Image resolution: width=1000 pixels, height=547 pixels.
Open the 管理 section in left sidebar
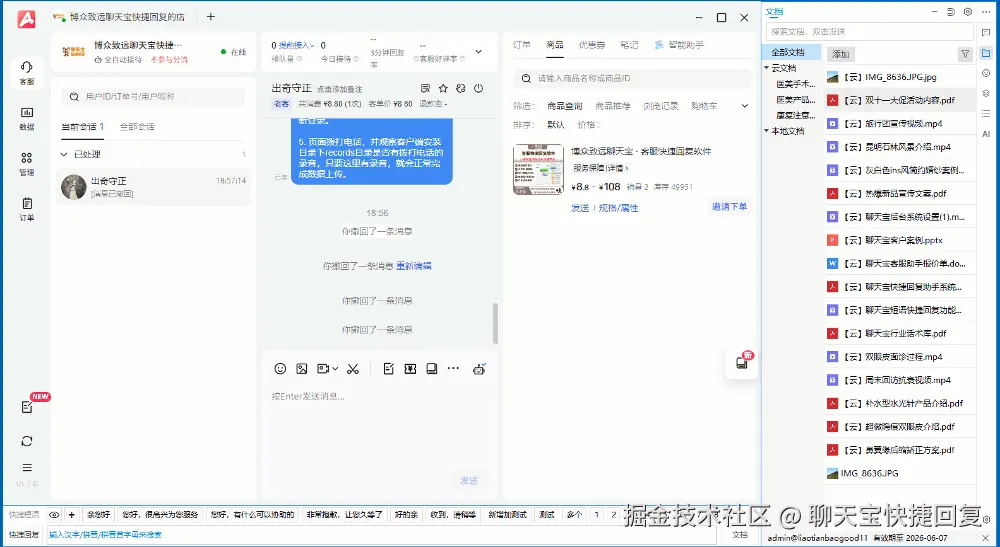pos(26,164)
